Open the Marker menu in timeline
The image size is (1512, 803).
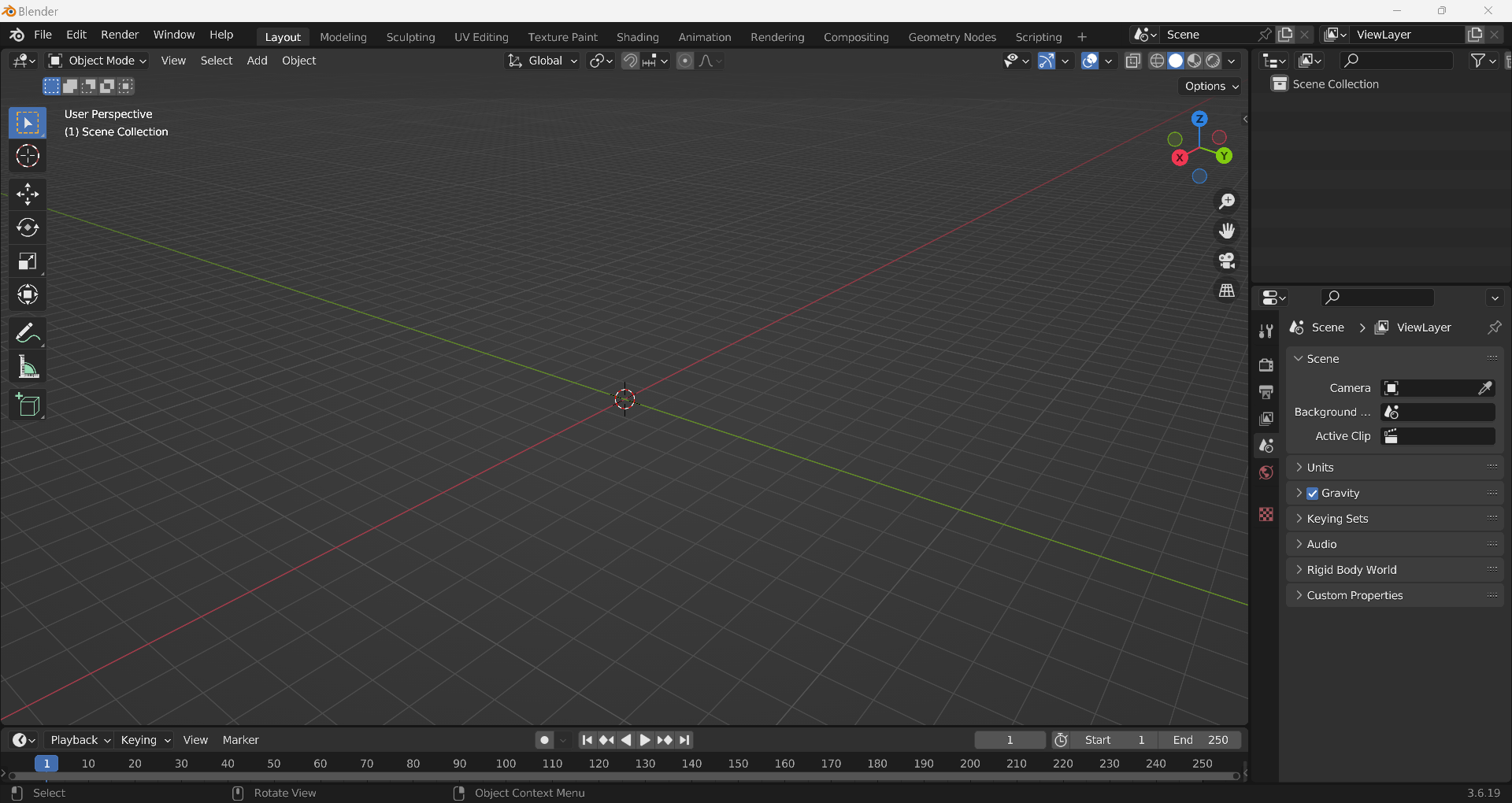pyautogui.click(x=240, y=740)
